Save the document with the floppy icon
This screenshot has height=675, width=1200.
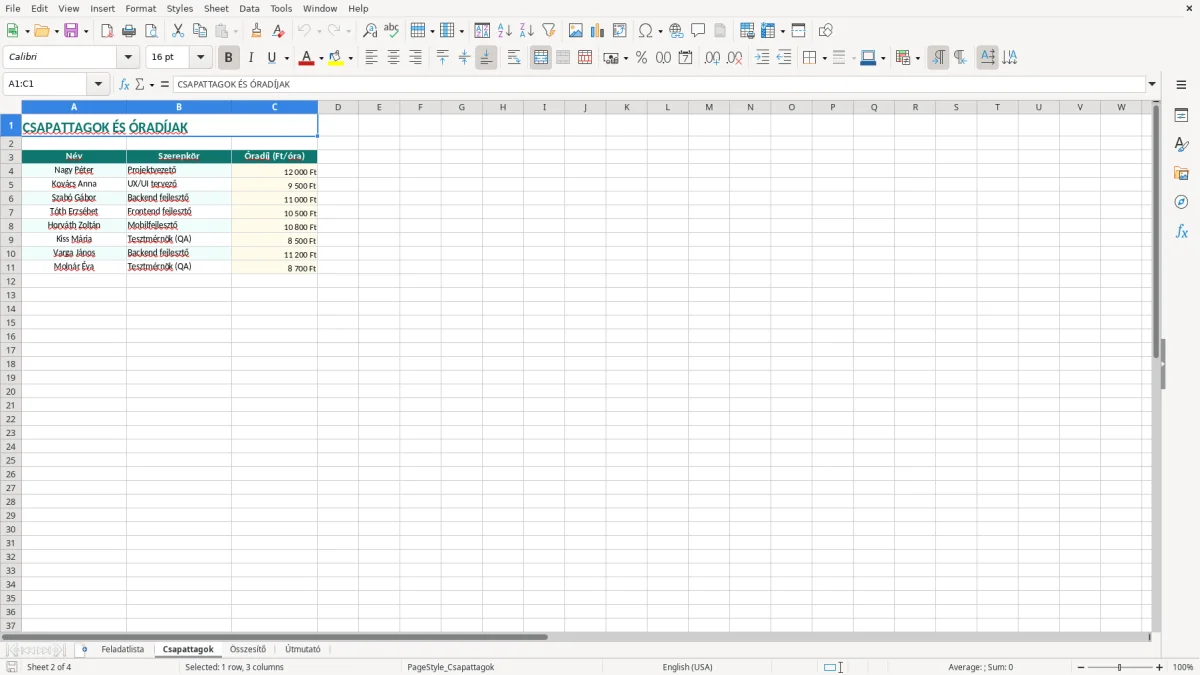point(71,31)
